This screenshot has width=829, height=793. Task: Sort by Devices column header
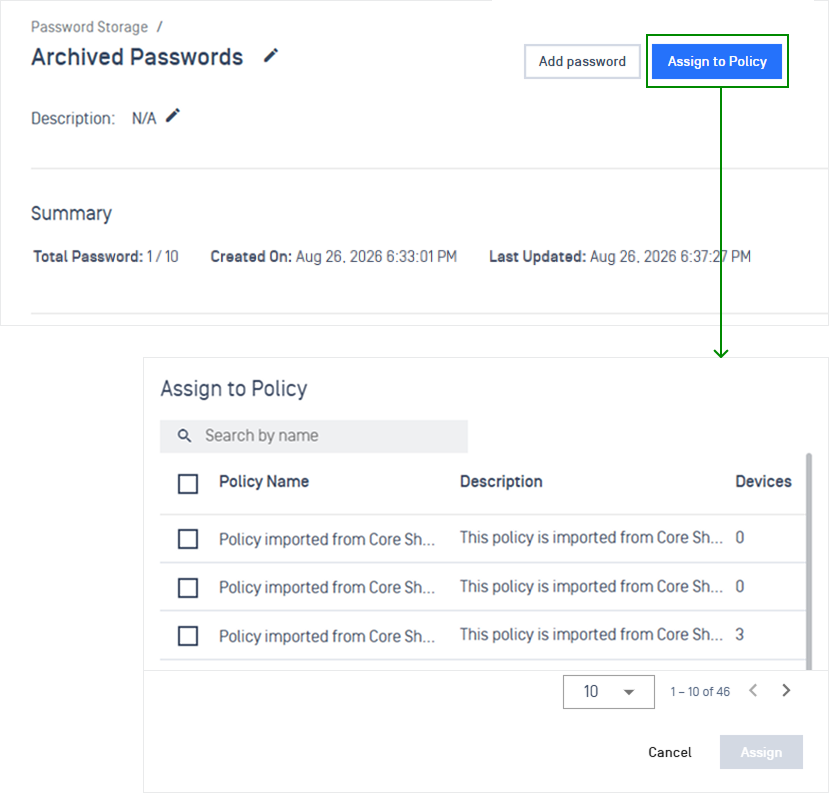pyautogui.click(x=763, y=482)
